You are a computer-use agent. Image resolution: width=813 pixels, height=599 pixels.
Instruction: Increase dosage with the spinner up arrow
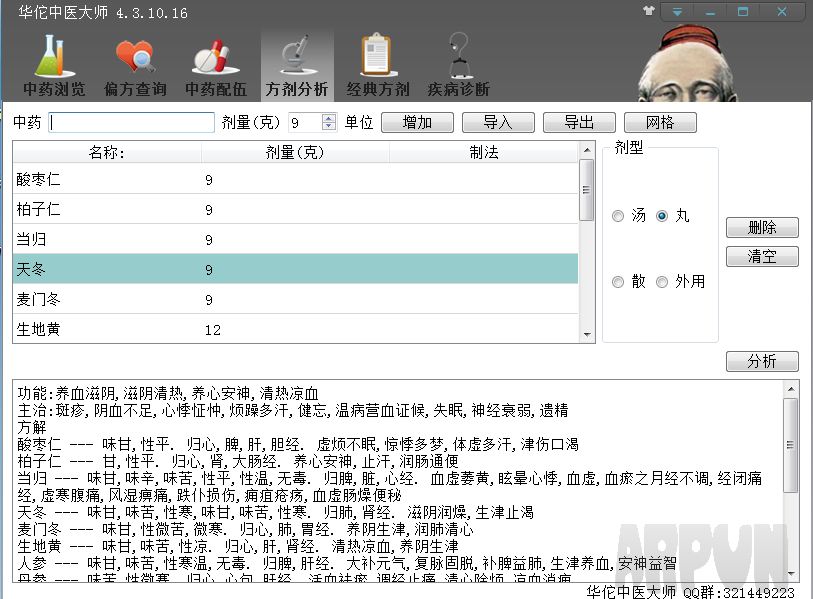click(x=329, y=118)
